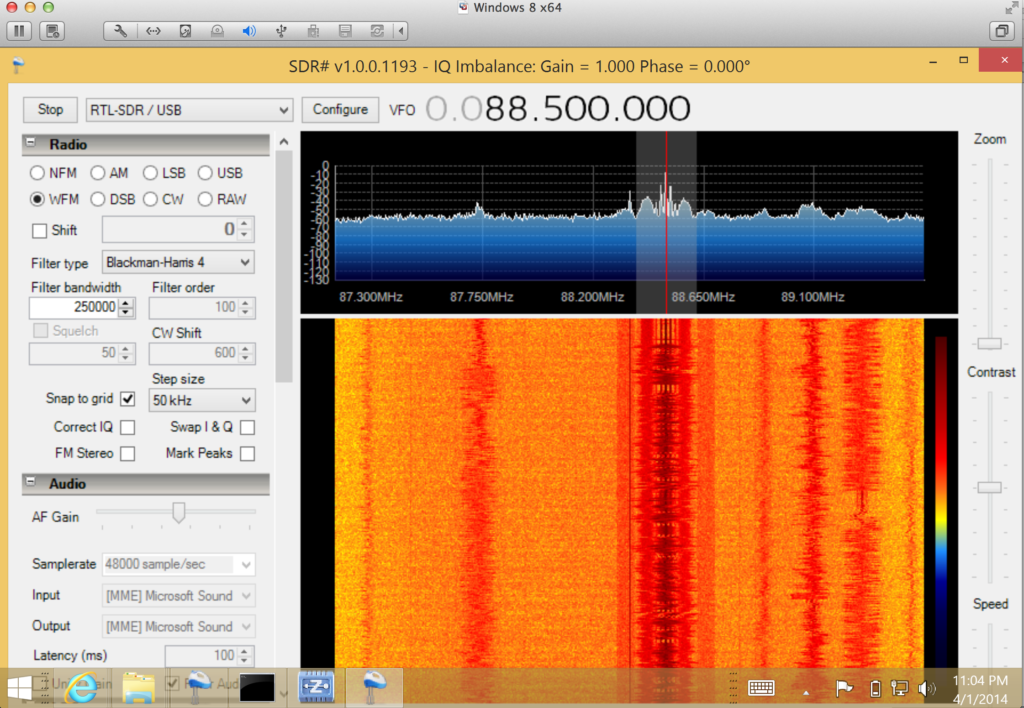The image size is (1024, 708).
Task: Select the RAW radio mode
Action: click(205, 199)
